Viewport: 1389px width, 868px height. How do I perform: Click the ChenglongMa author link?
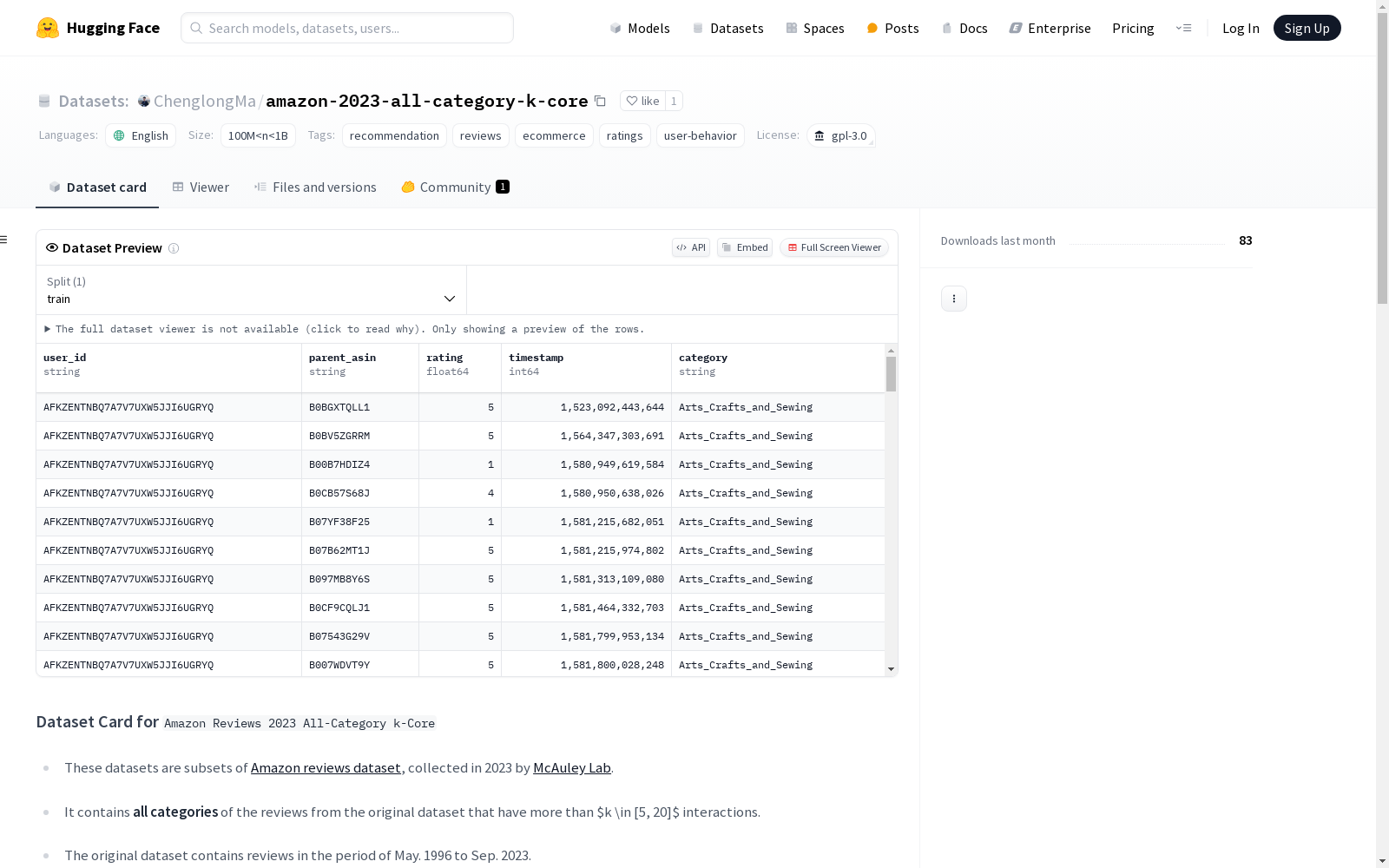click(205, 101)
